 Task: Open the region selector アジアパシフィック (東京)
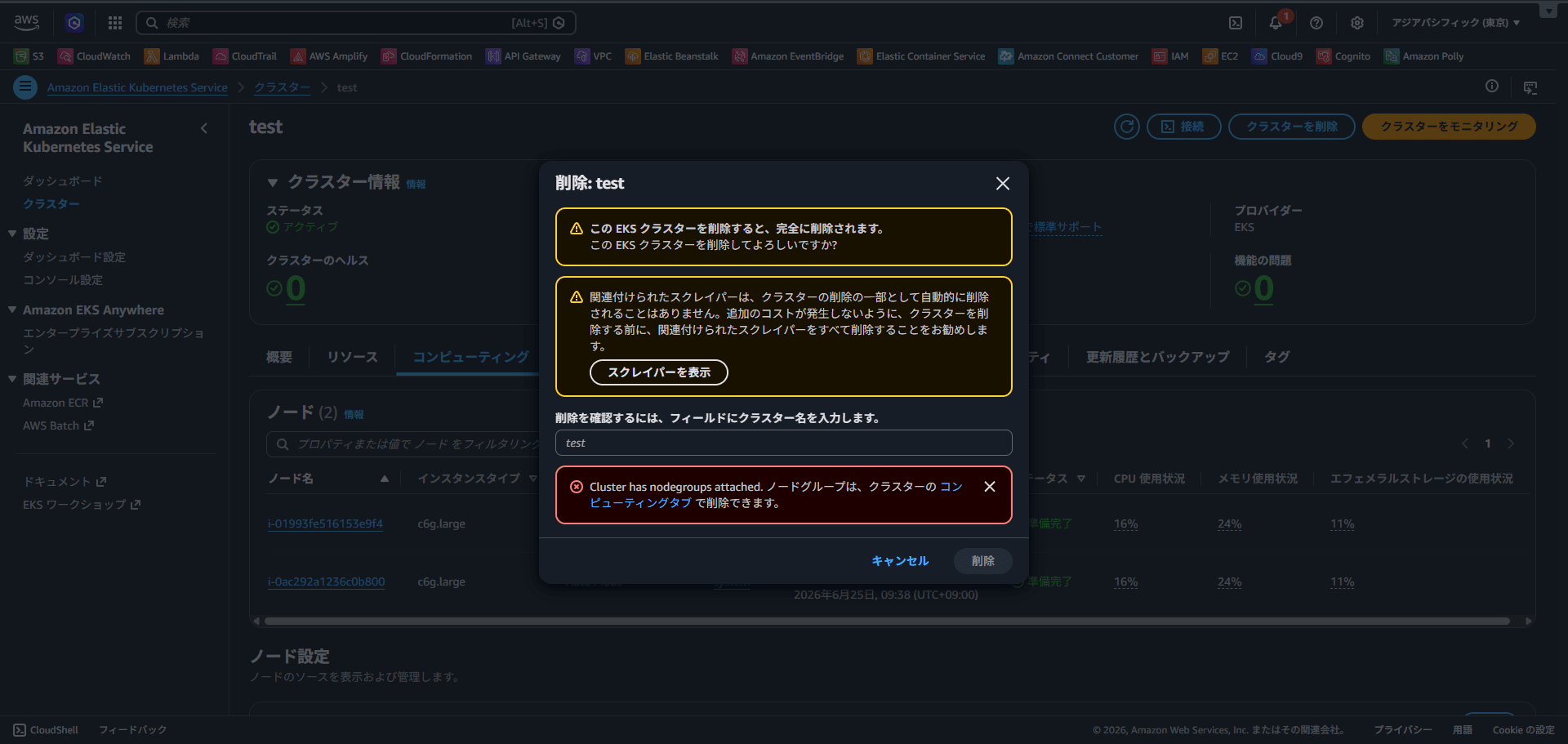point(1456,23)
